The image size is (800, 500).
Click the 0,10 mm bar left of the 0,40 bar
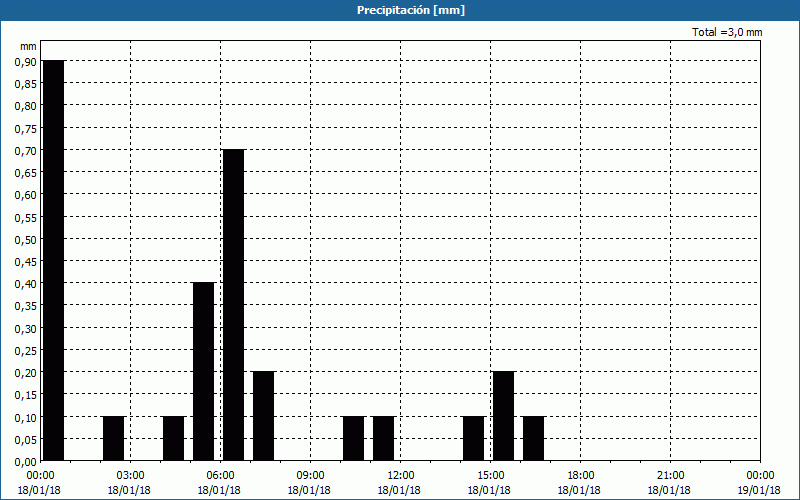pyautogui.click(x=173, y=438)
